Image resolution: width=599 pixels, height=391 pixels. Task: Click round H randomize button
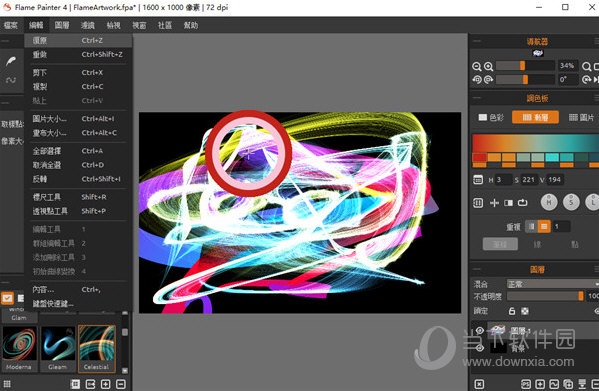(549, 202)
